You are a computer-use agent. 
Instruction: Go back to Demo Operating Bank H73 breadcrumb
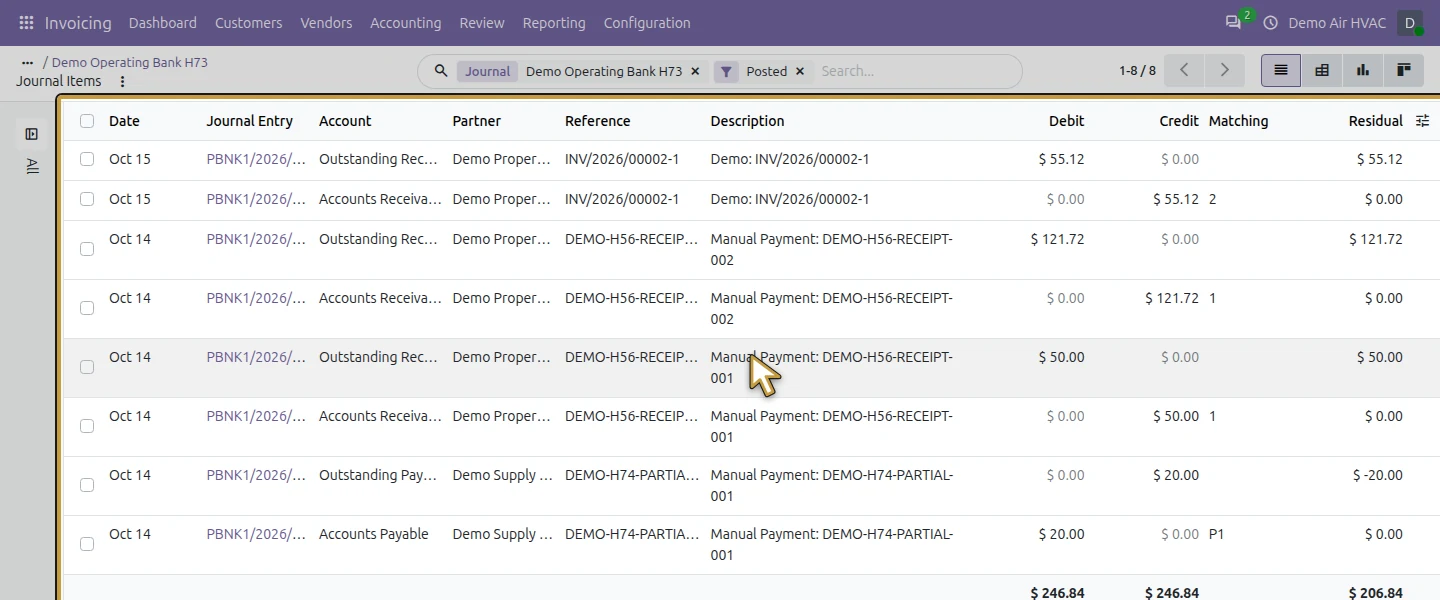(x=130, y=62)
